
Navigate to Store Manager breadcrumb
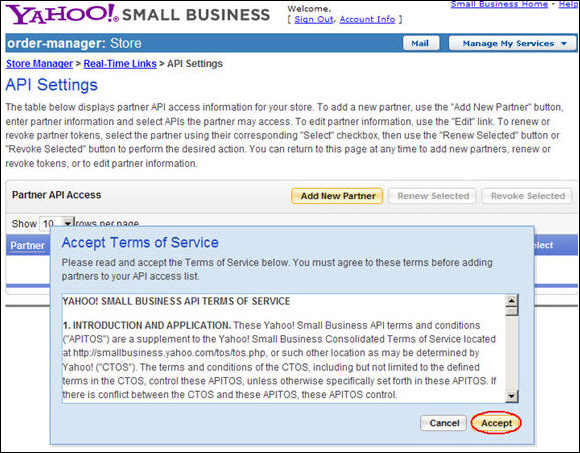[39, 64]
